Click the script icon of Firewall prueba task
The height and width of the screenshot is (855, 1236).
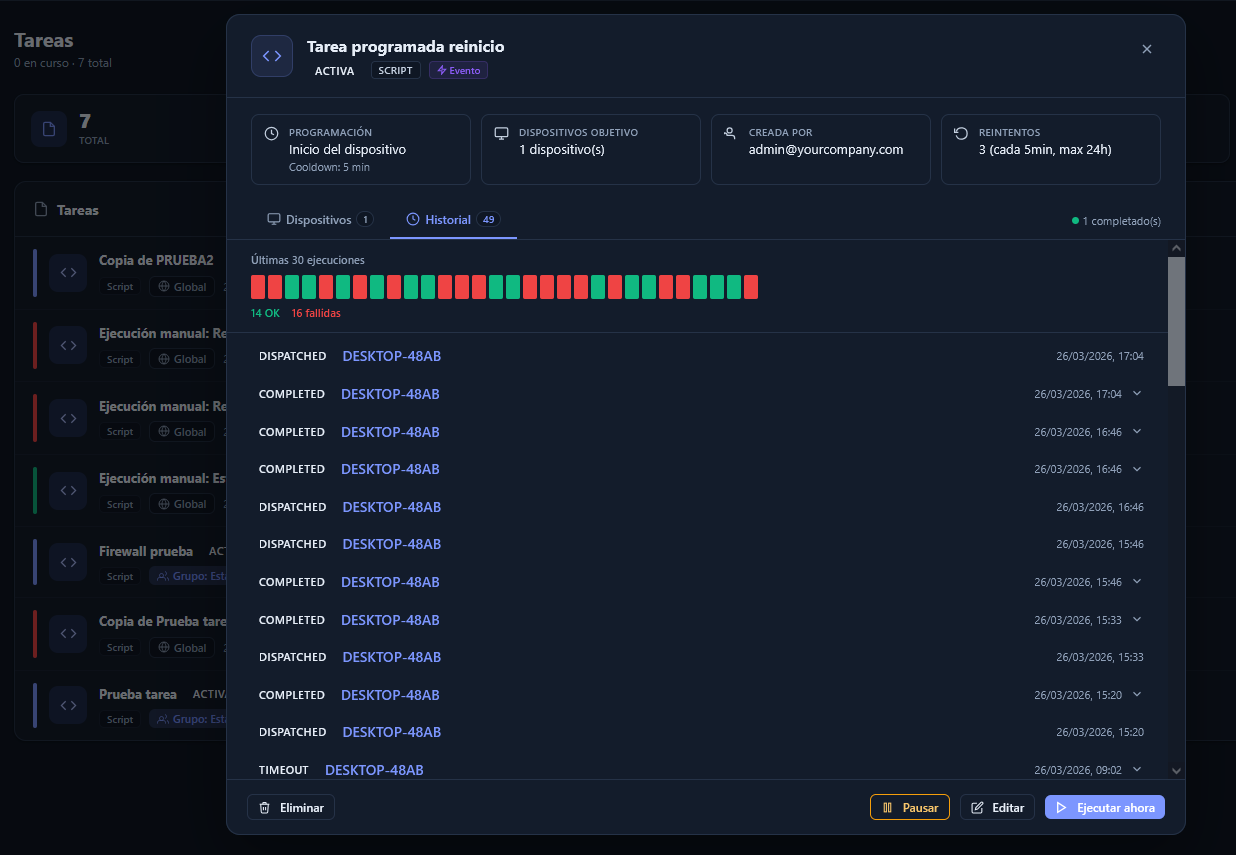pyautogui.click(x=68, y=562)
